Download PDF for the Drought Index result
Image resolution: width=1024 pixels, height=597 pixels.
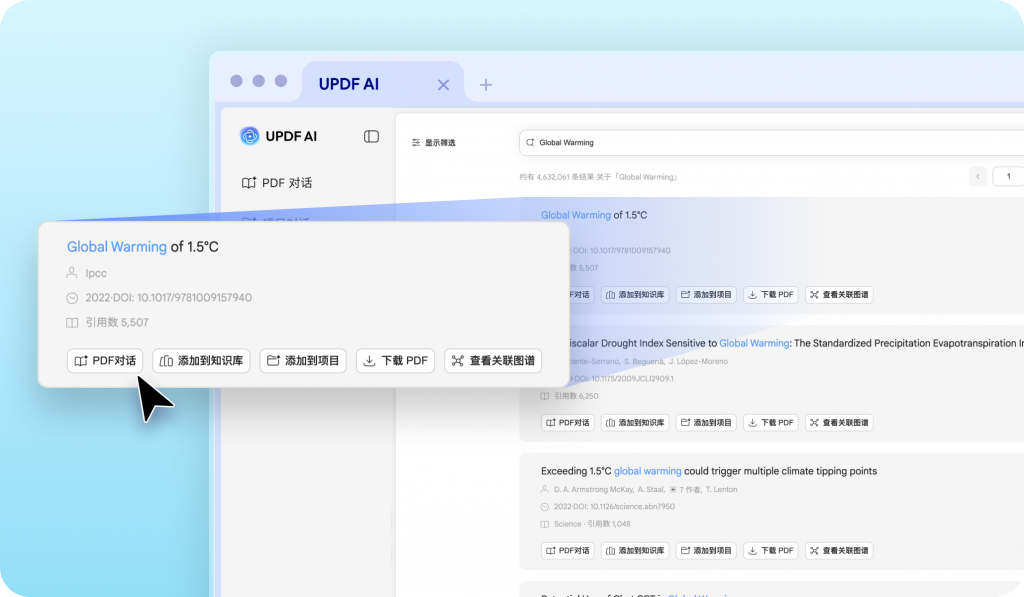tap(770, 422)
